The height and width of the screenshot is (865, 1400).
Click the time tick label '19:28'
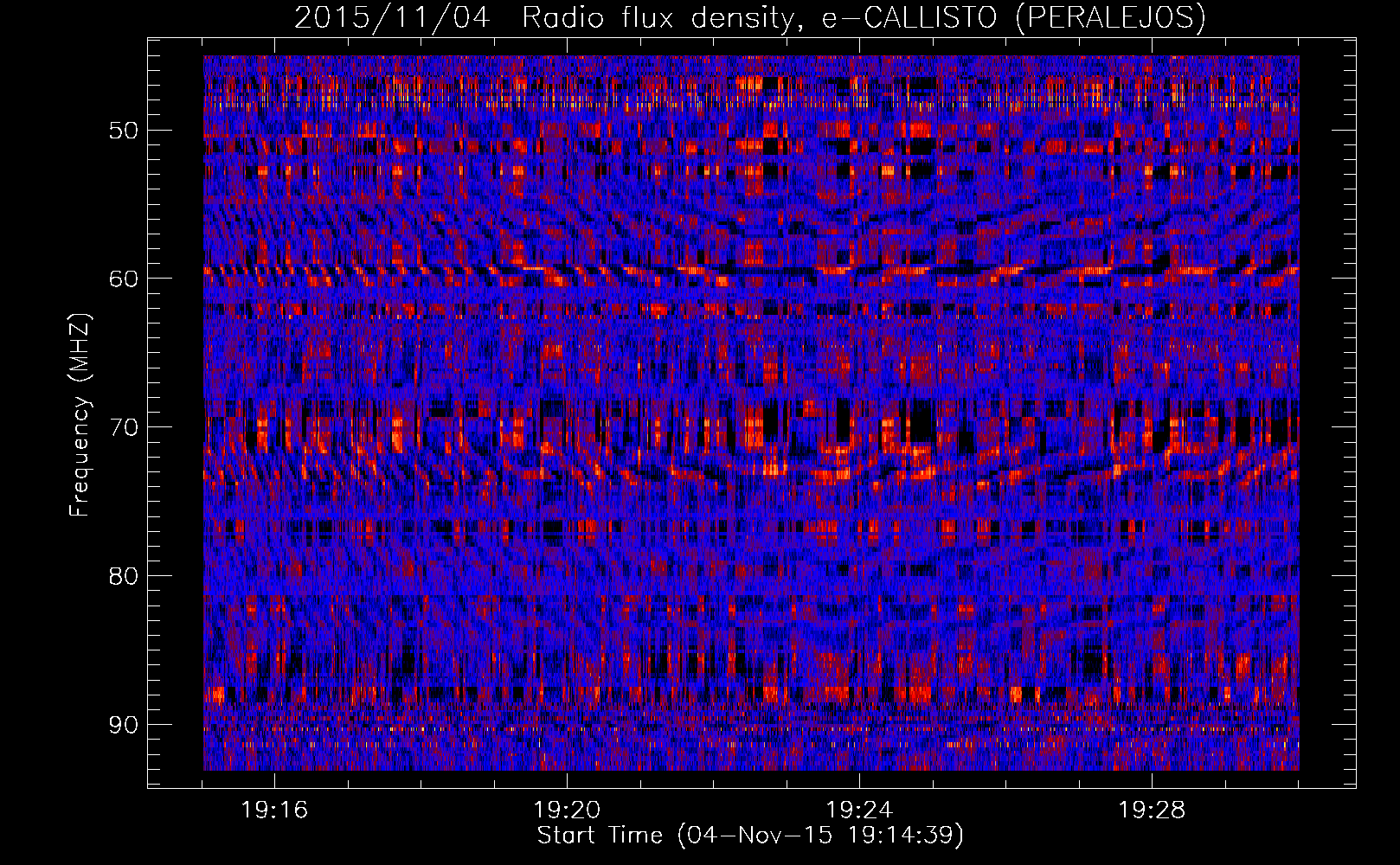(x=1152, y=811)
